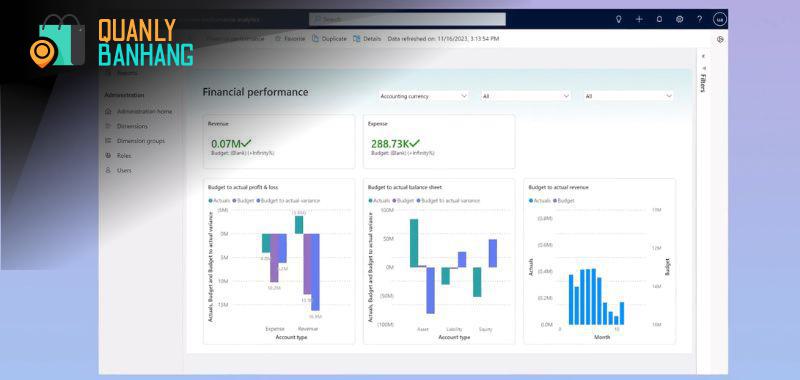Screen dimensions: 800x380
Task: Click the Budget legend swatch in revenue chart
Action: click(x=556, y=201)
